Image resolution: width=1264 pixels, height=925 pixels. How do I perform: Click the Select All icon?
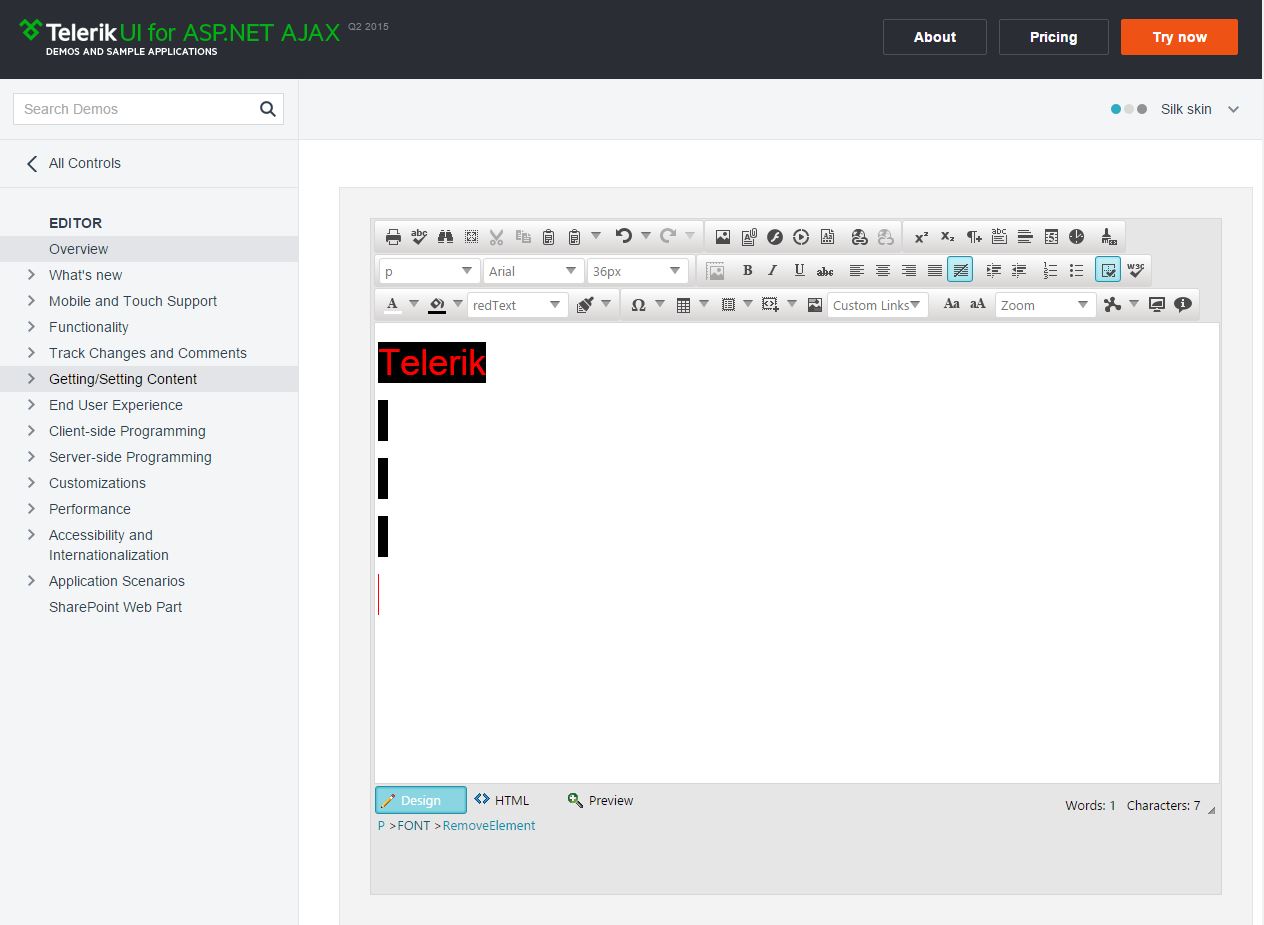[x=471, y=237]
